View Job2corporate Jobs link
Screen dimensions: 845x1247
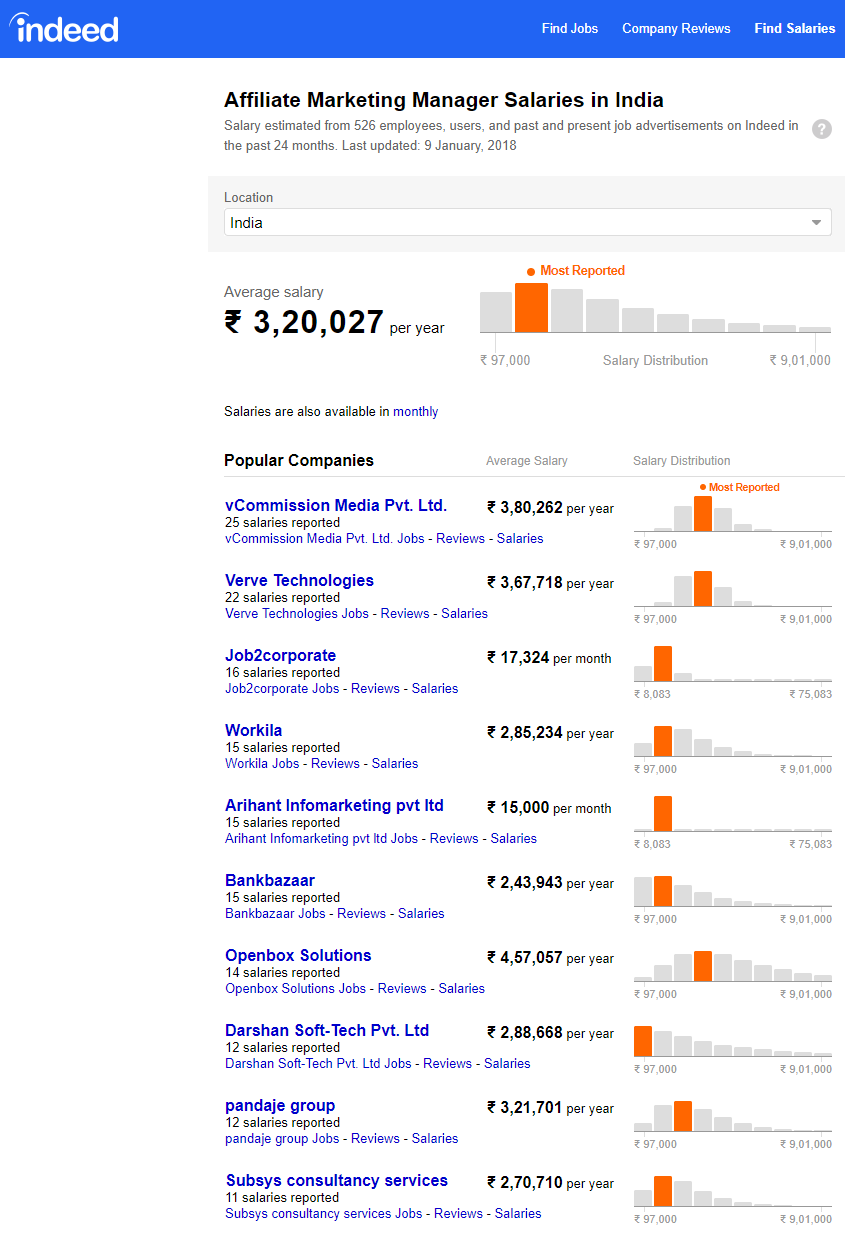coord(282,688)
